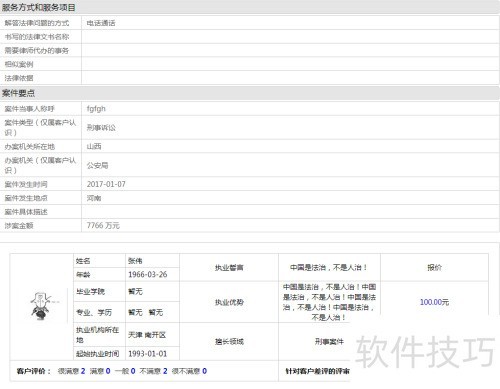This screenshot has height=389, width=500.
Task: Click the 专业、学历 label
Action: [x=94, y=312]
